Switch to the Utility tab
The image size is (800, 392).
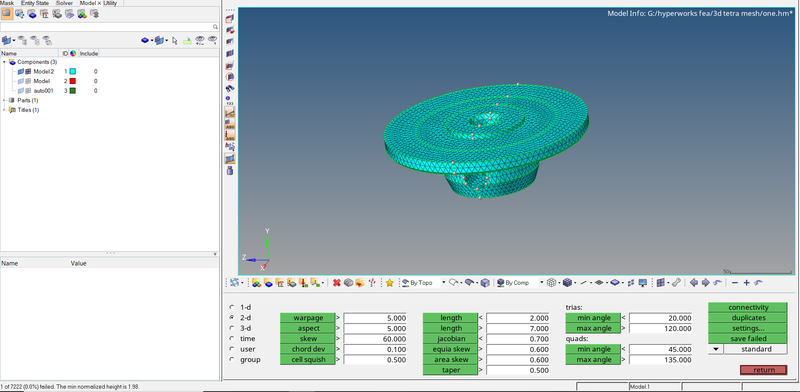point(110,3)
